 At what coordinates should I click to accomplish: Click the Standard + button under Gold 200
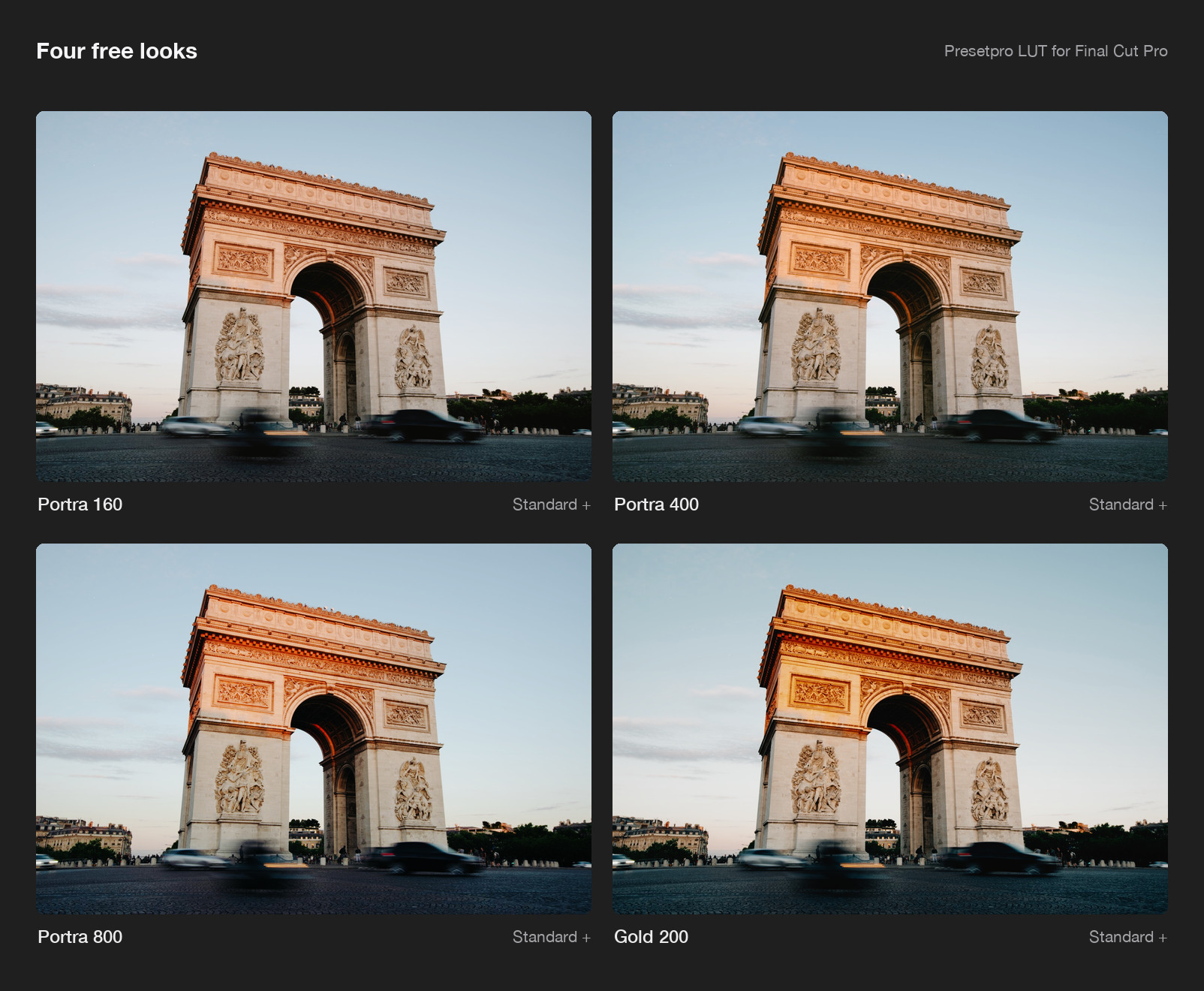click(1128, 937)
